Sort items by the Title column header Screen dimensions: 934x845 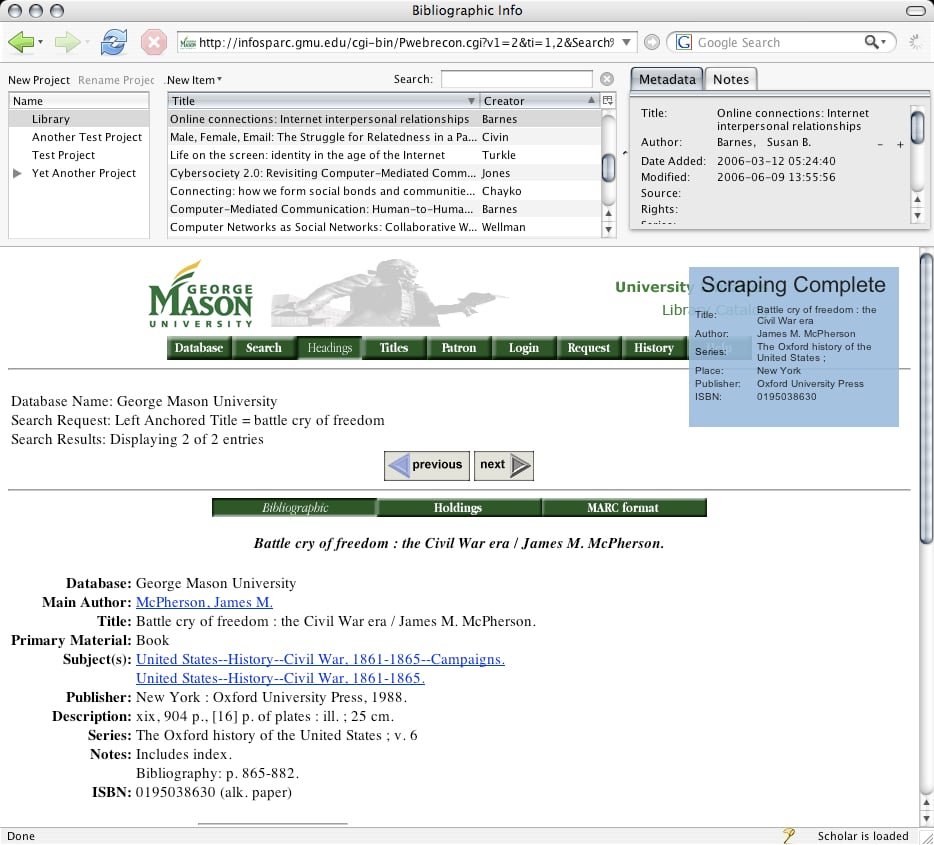coord(323,101)
